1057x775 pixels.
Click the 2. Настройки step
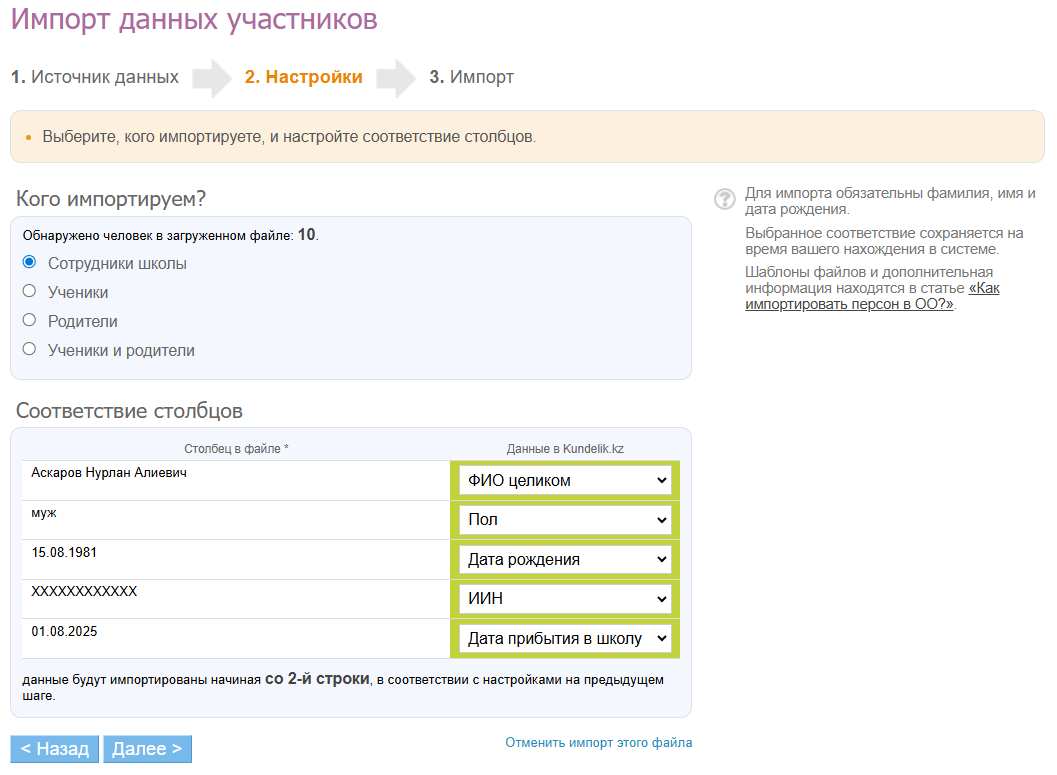[304, 77]
